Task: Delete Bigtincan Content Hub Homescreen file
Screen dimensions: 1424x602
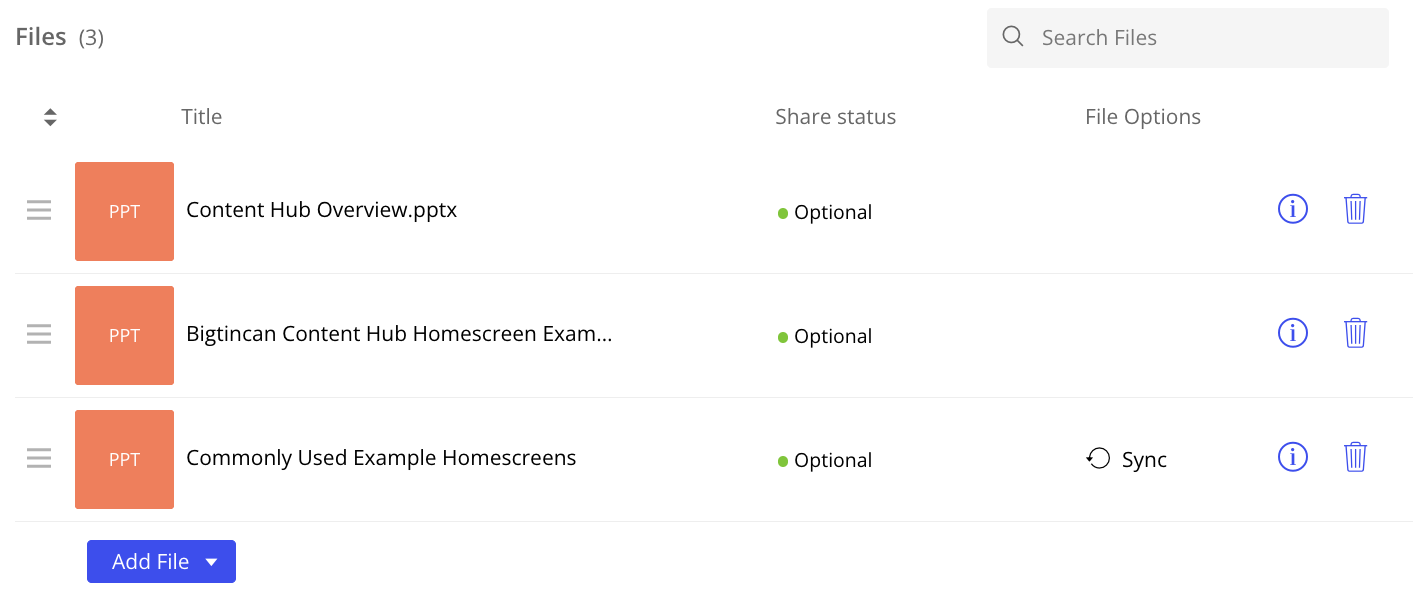Action: [1355, 333]
